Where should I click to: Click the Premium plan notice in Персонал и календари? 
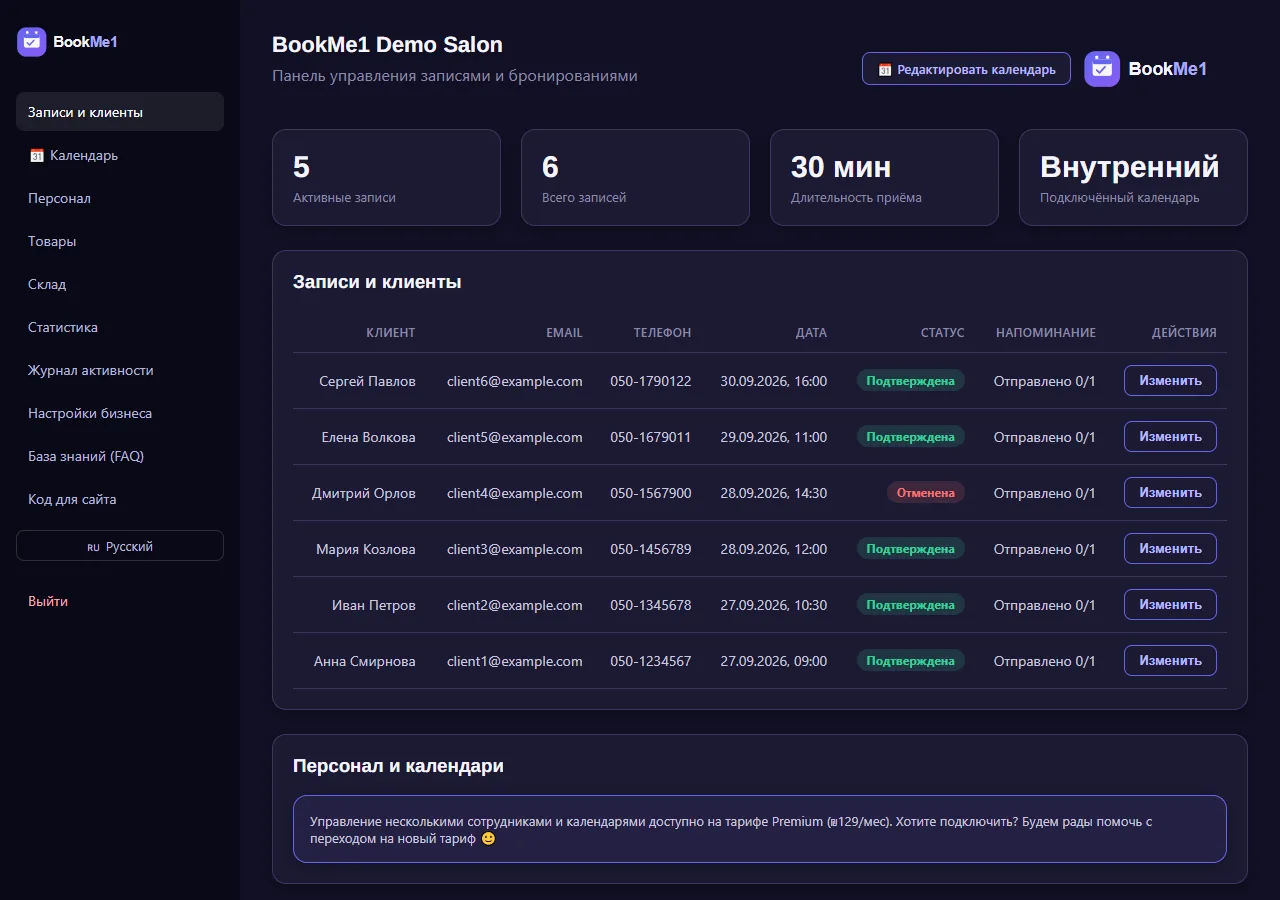pyautogui.click(x=760, y=829)
